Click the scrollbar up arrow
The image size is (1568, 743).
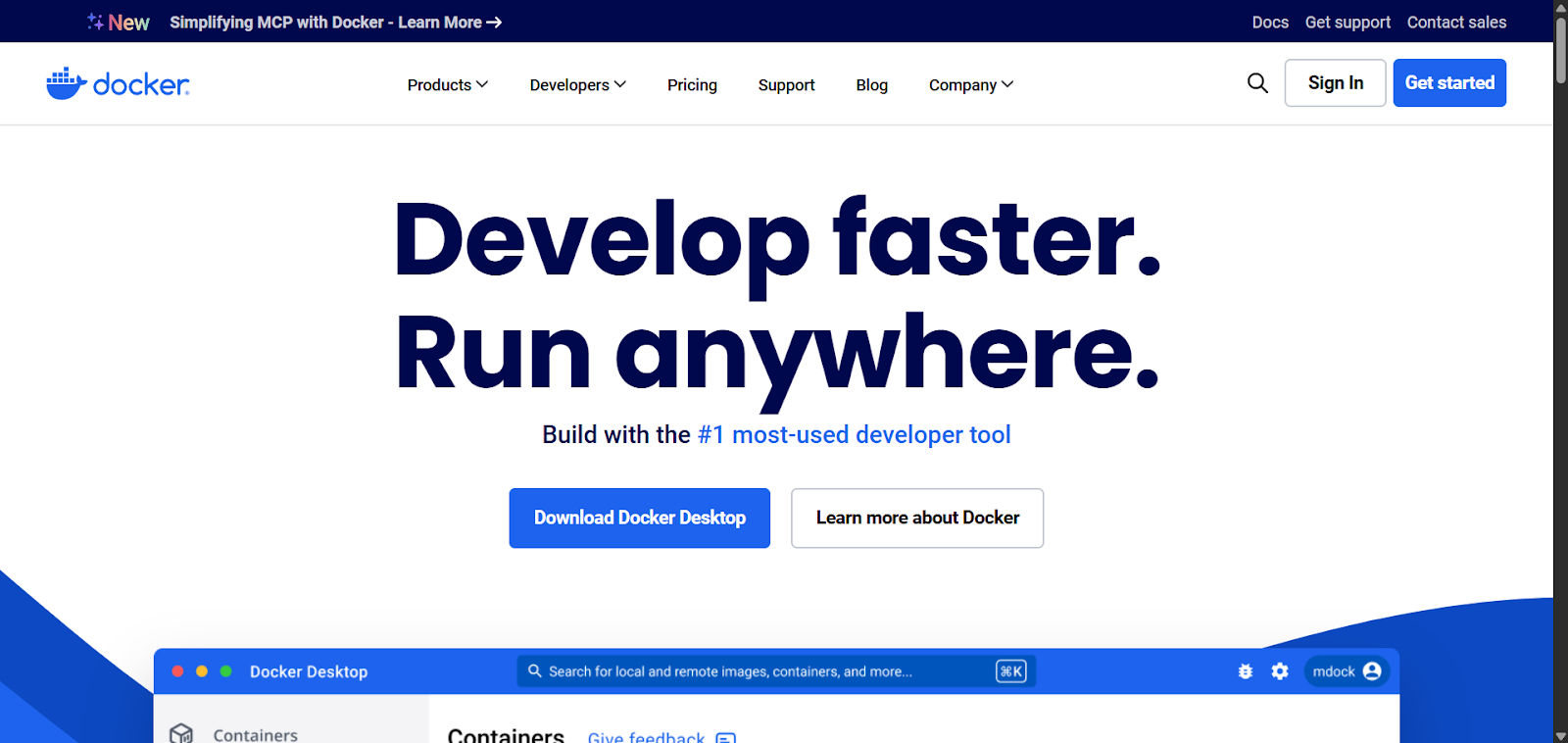pos(1560,7)
